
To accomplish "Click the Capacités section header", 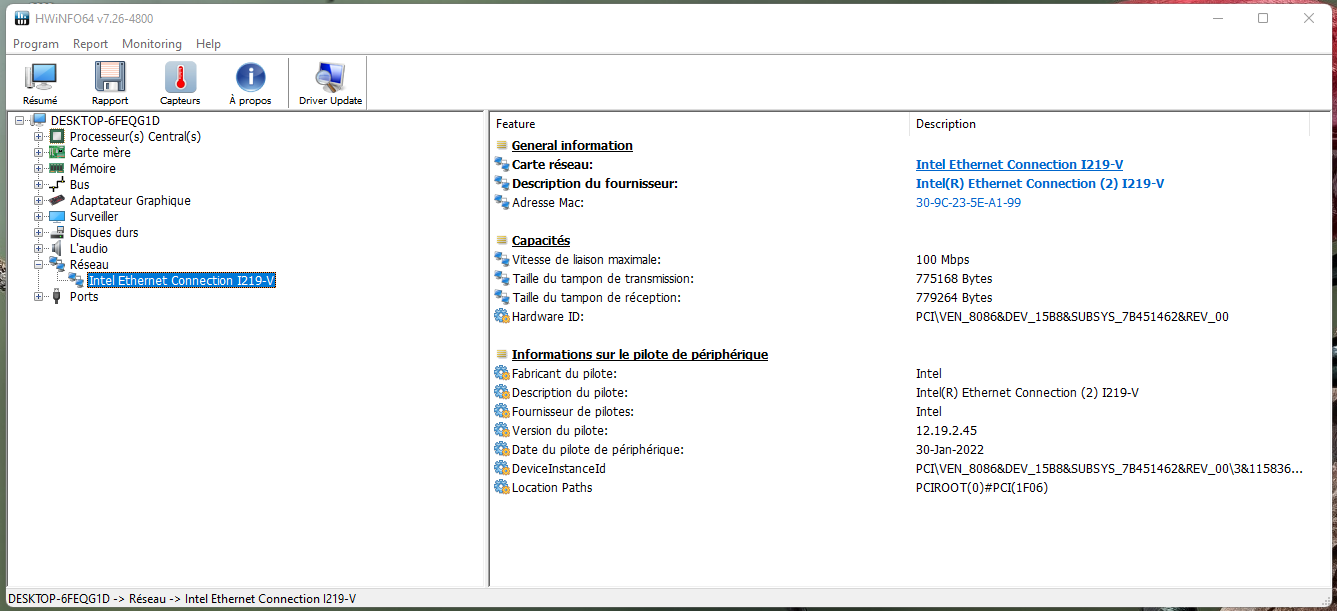I will coord(541,240).
